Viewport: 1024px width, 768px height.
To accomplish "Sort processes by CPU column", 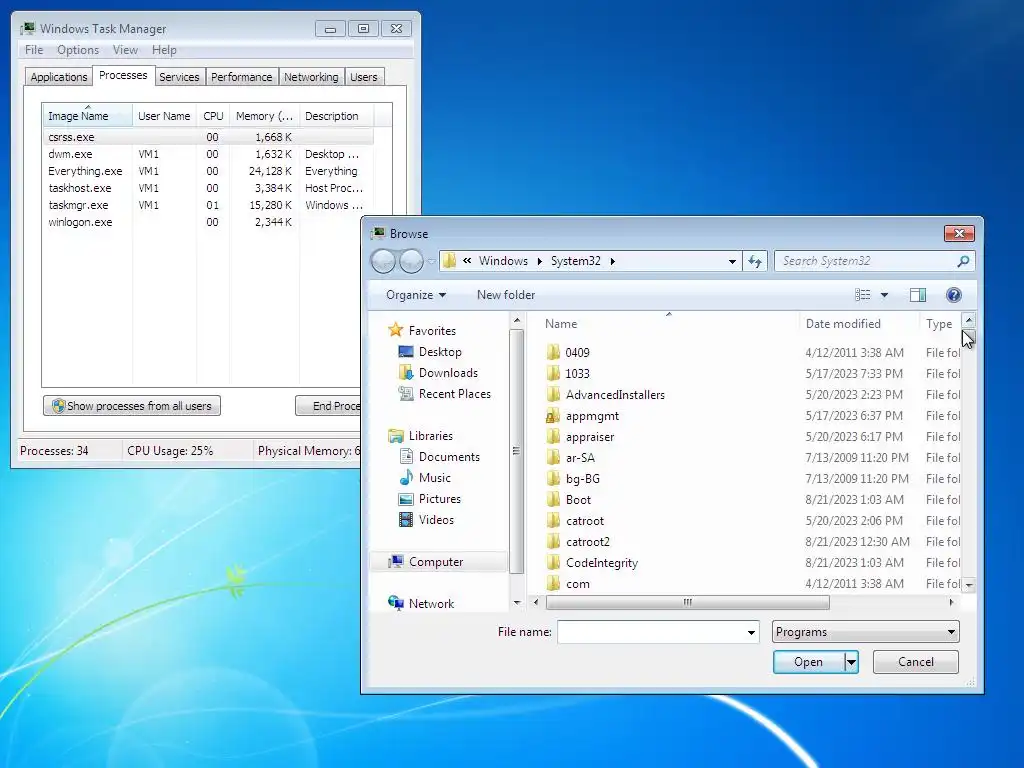I will (214, 116).
